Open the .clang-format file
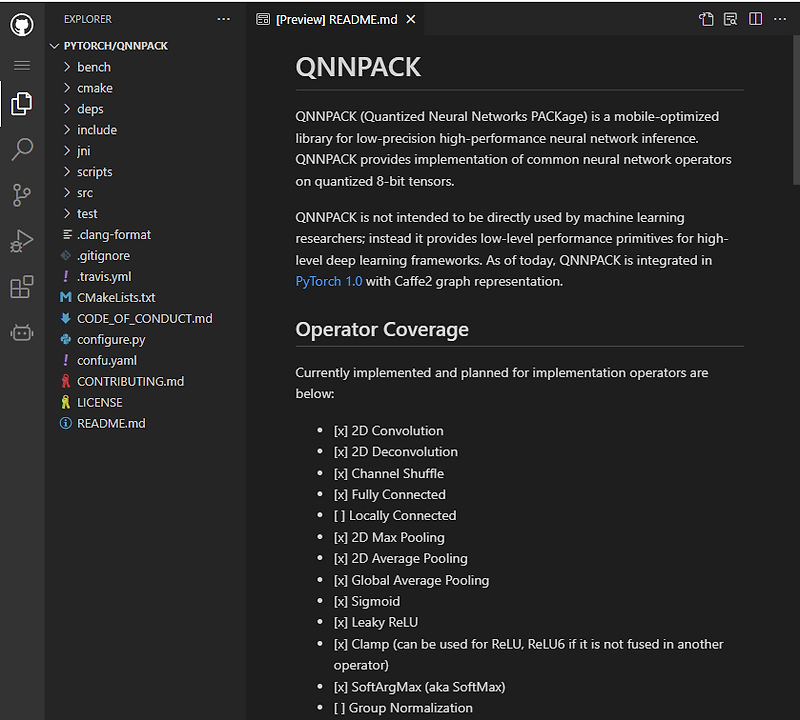800x720 pixels. 114,235
